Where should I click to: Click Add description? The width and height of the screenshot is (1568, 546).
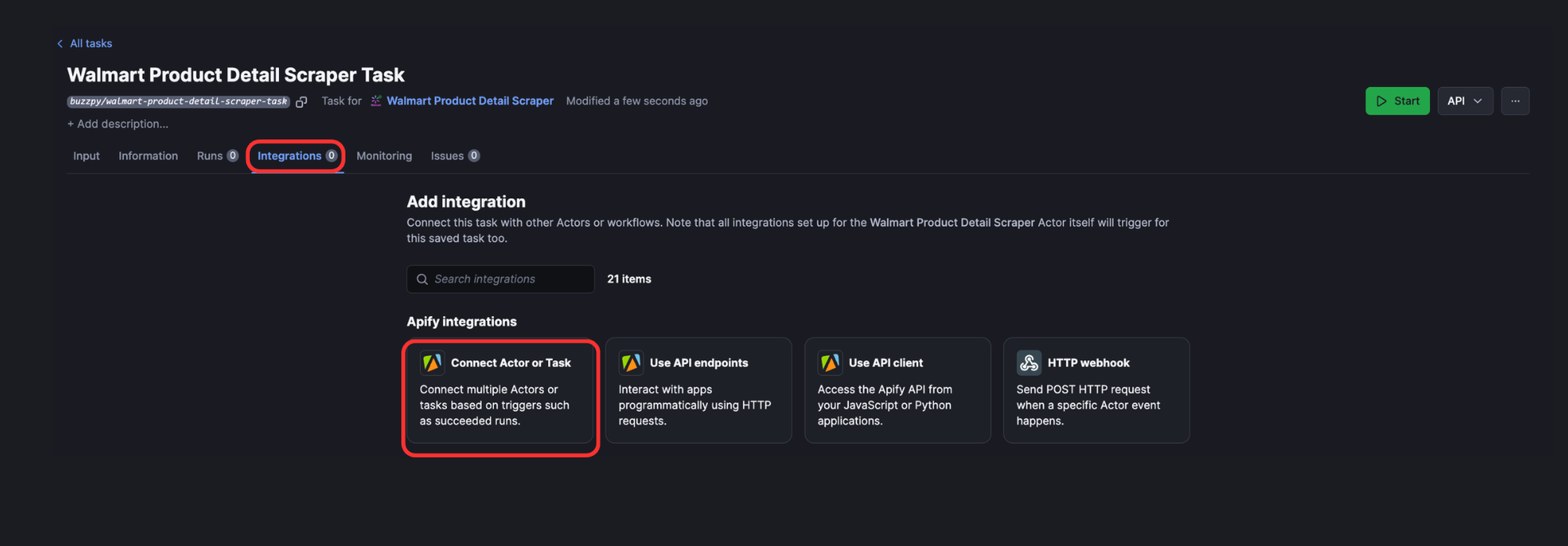[118, 124]
